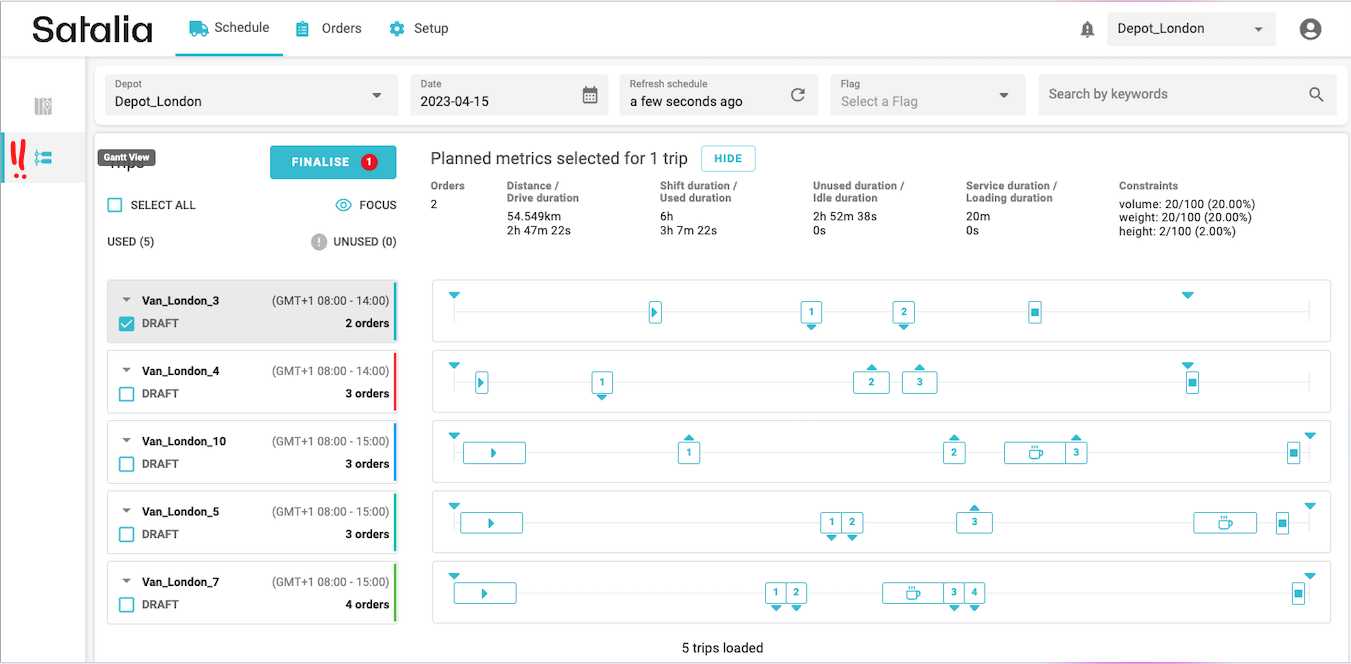Select the Gantt view sidebar icon
The image size is (1351, 664).
click(43, 158)
